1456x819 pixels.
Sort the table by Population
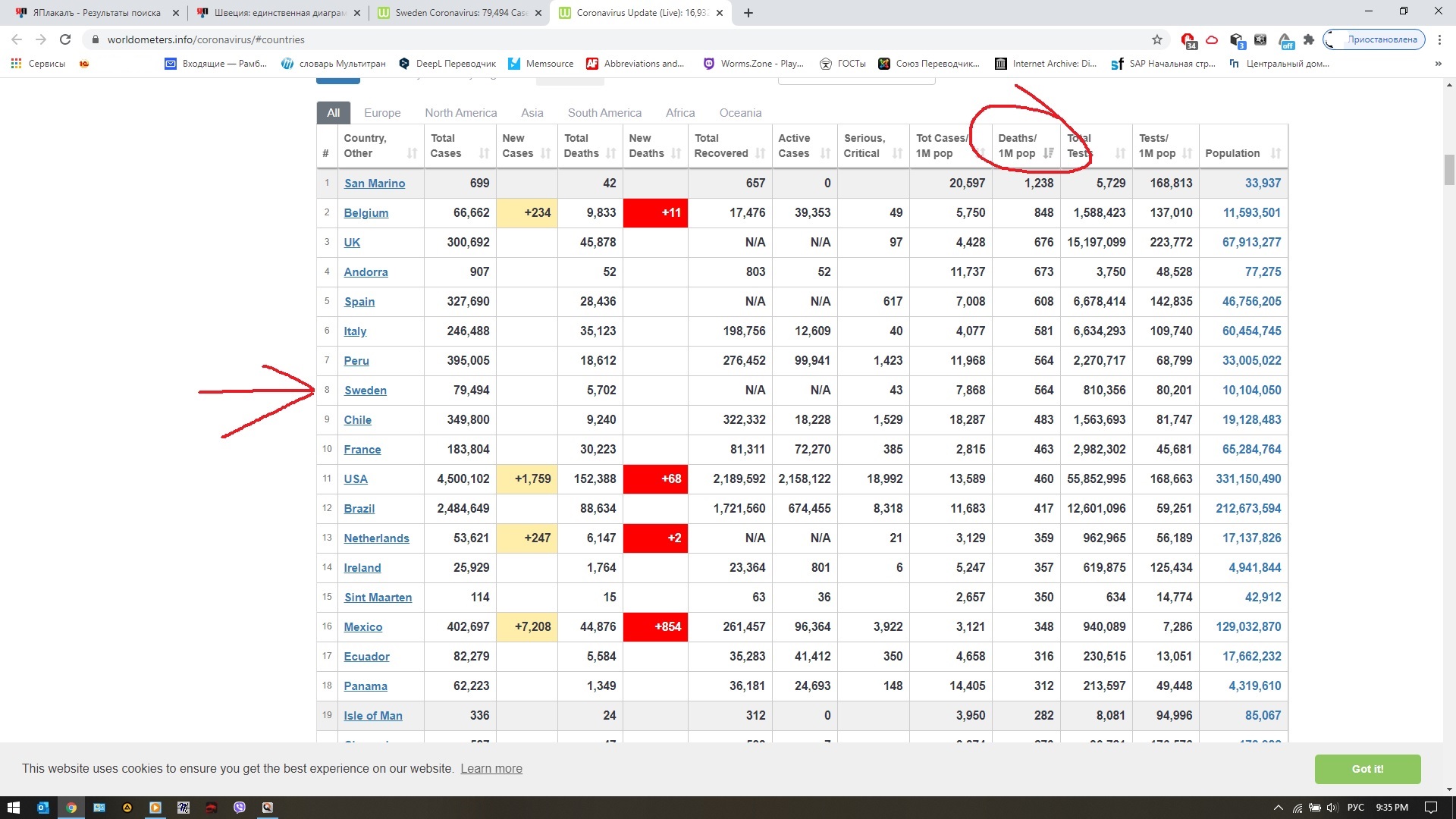pyautogui.click(x=1244, y=146)
